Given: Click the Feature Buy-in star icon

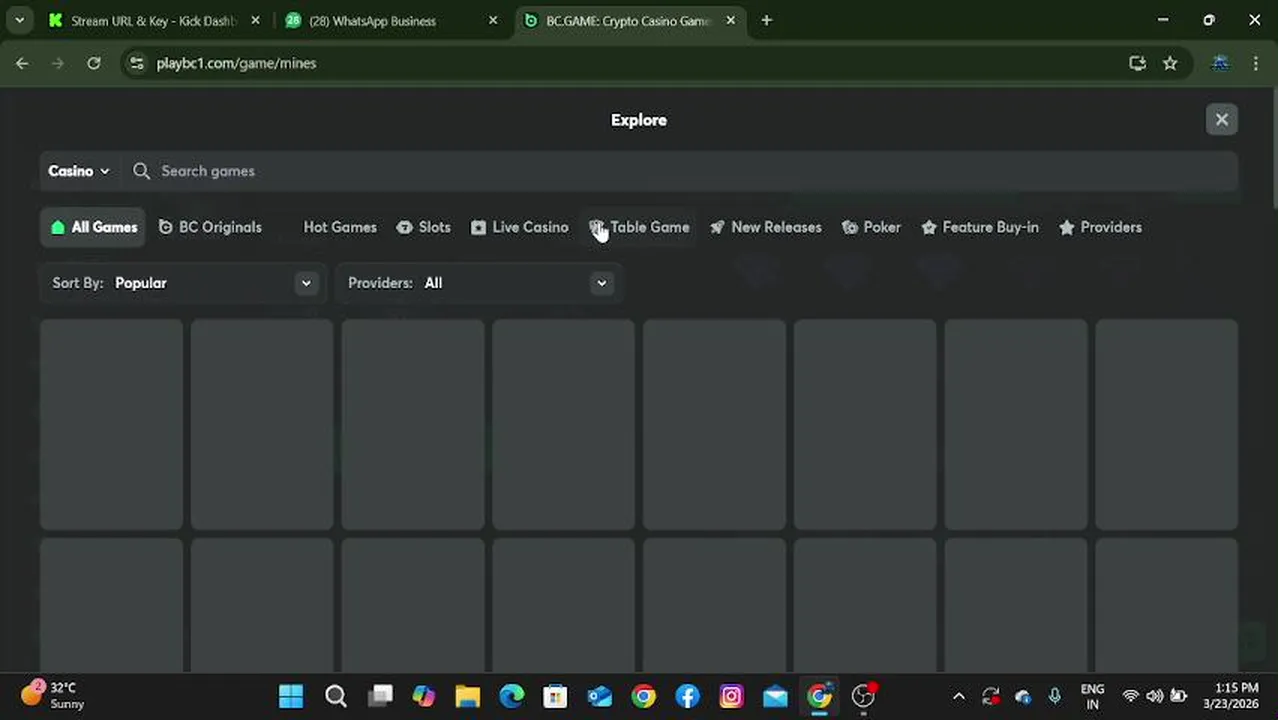Looking at the screenshot, I should (929, 227).
